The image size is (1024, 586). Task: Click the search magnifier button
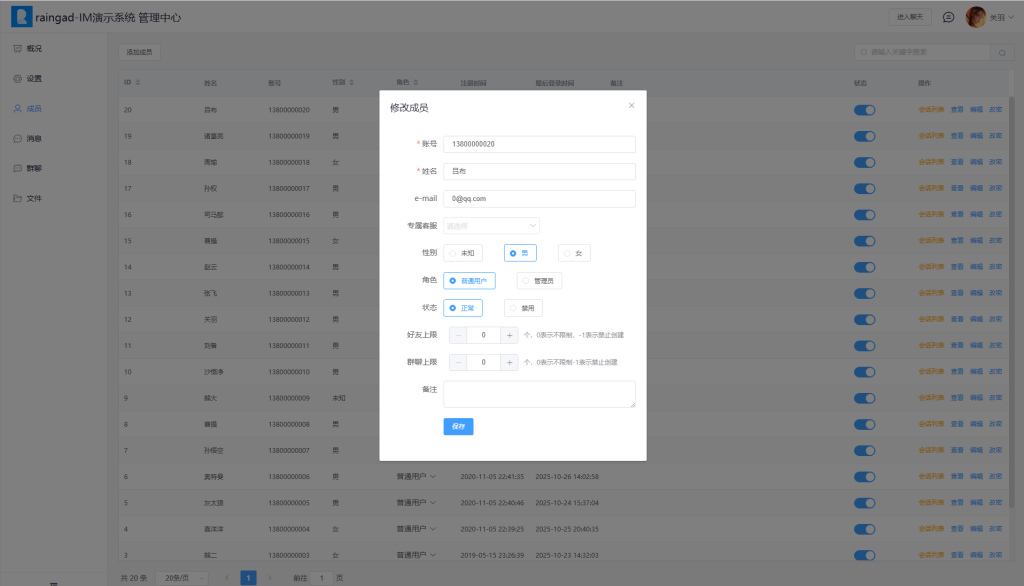click(865, 51)
